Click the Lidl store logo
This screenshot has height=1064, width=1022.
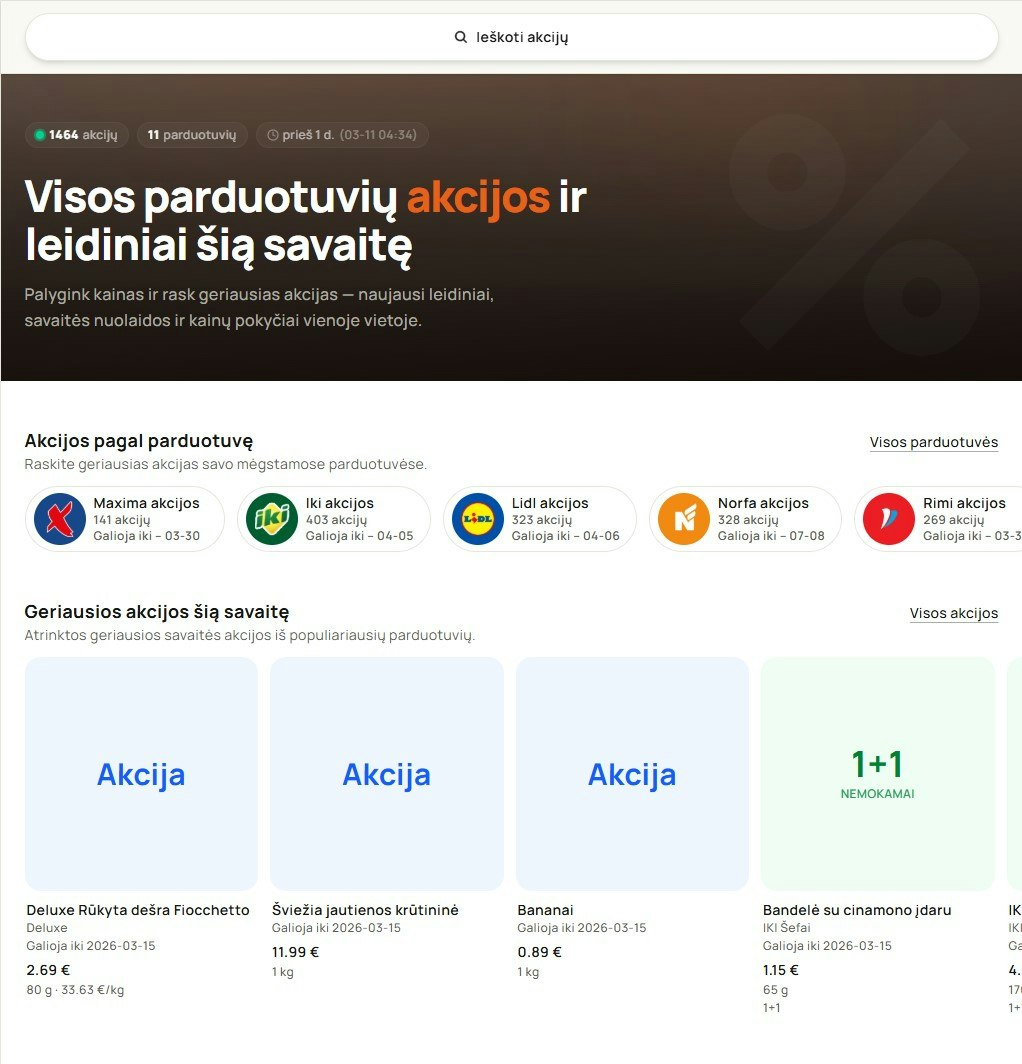[477, 519]
